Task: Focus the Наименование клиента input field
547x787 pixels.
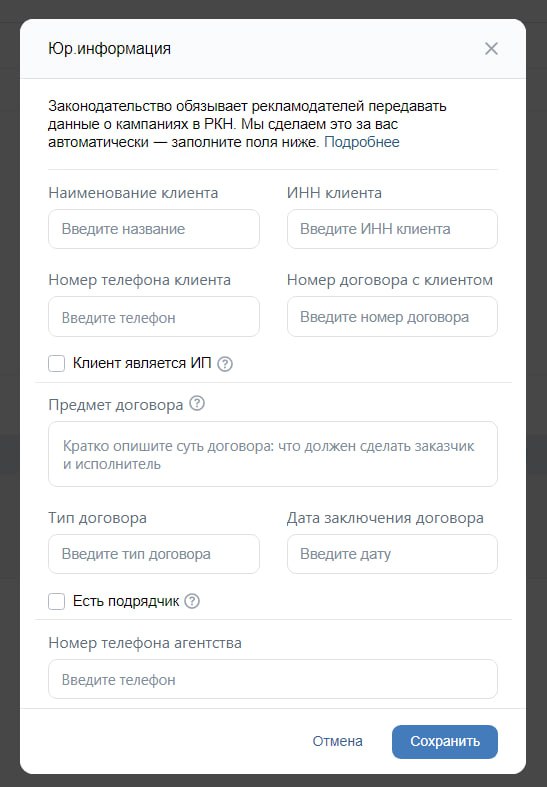Action: pos(154,229)
